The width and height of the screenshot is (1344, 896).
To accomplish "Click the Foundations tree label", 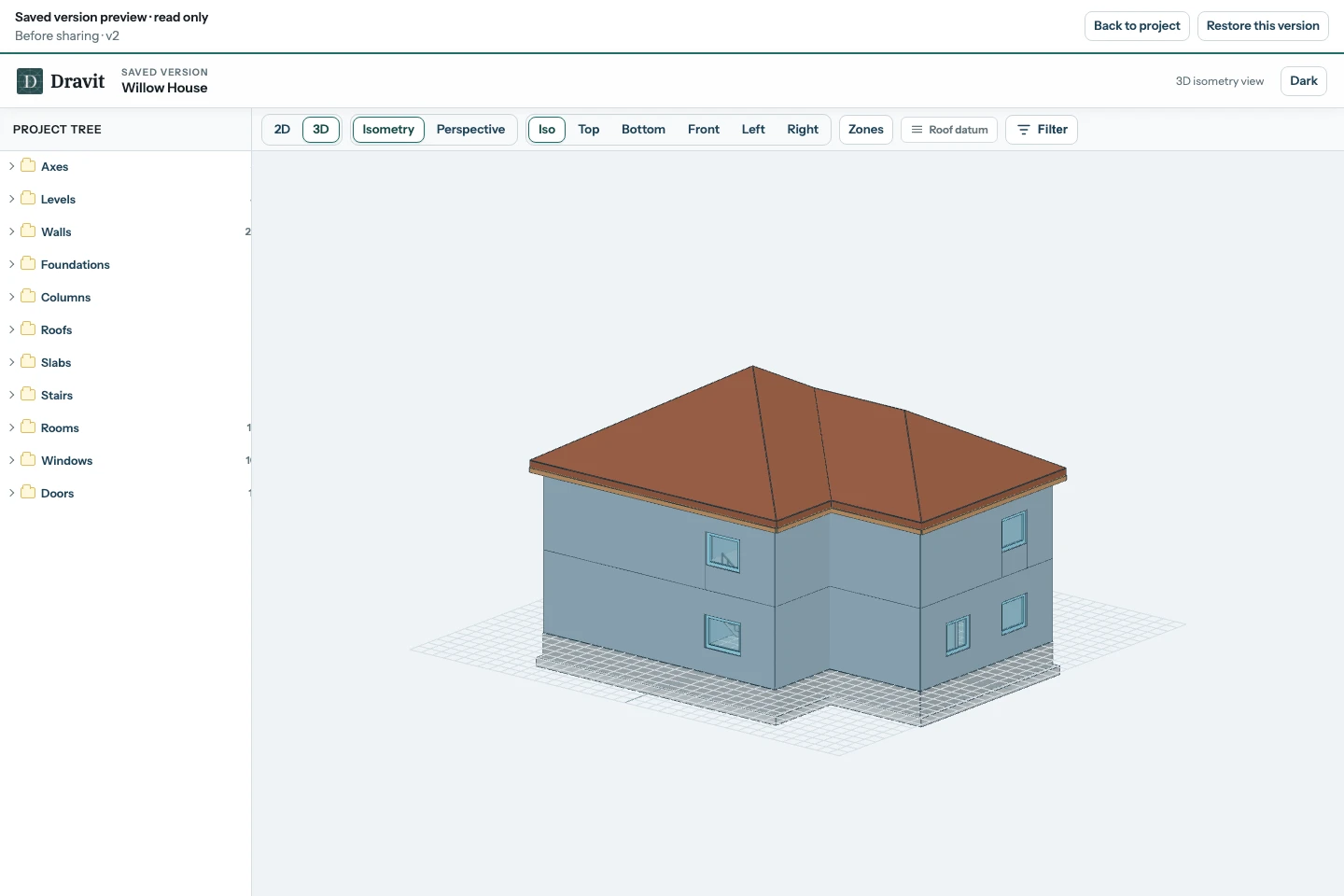I will pos(76,265).
